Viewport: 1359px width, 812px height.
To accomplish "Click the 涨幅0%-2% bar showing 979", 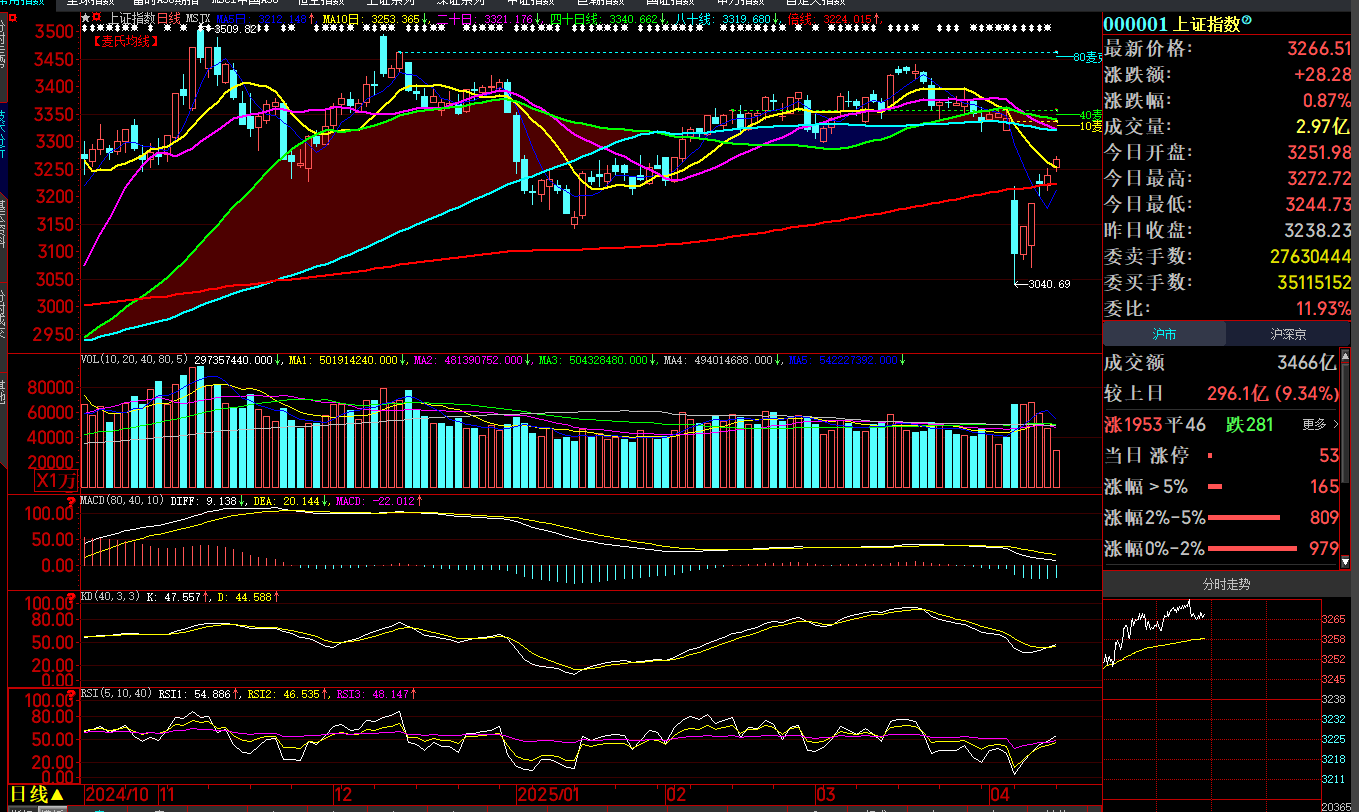I will coord(1250,549).
